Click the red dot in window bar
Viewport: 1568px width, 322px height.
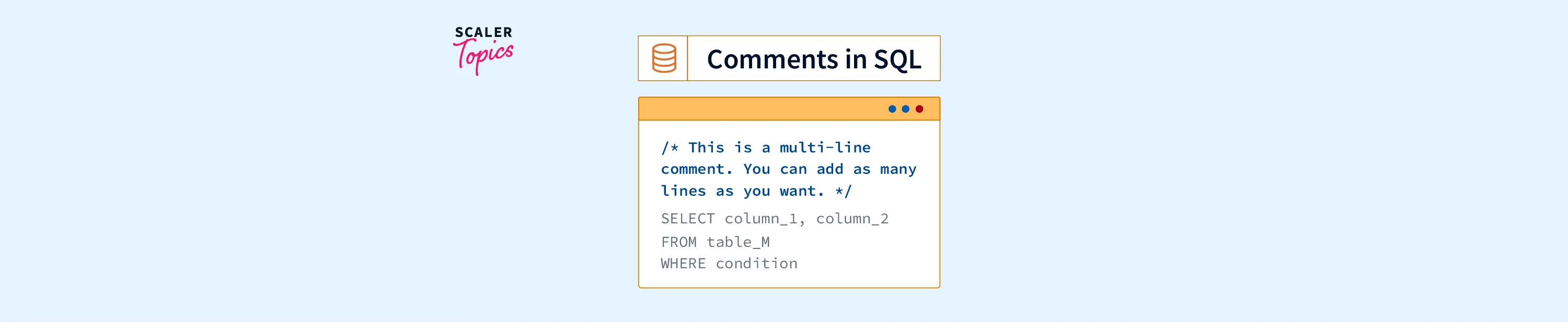[919, 110]
